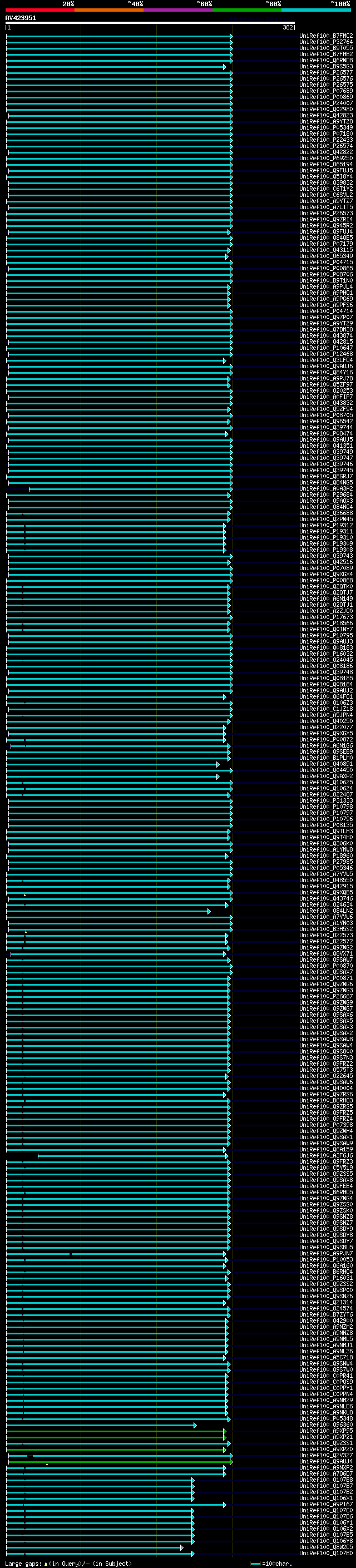Select hit label UniRef100_P08135
Screen dimensions: 356x1568
326,825
